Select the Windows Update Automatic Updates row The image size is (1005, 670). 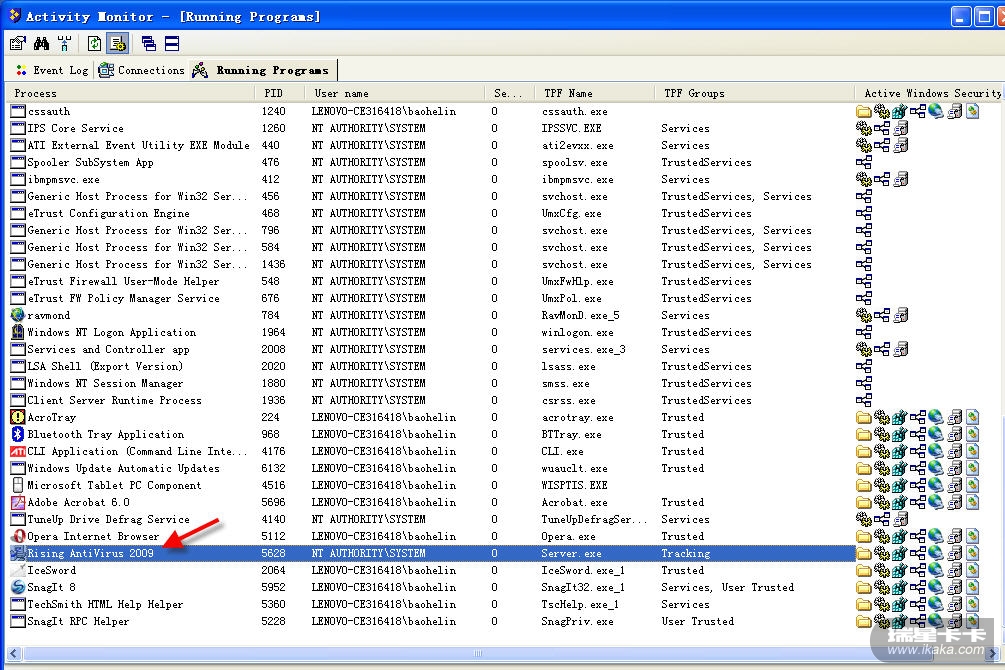tap(431, 468)
